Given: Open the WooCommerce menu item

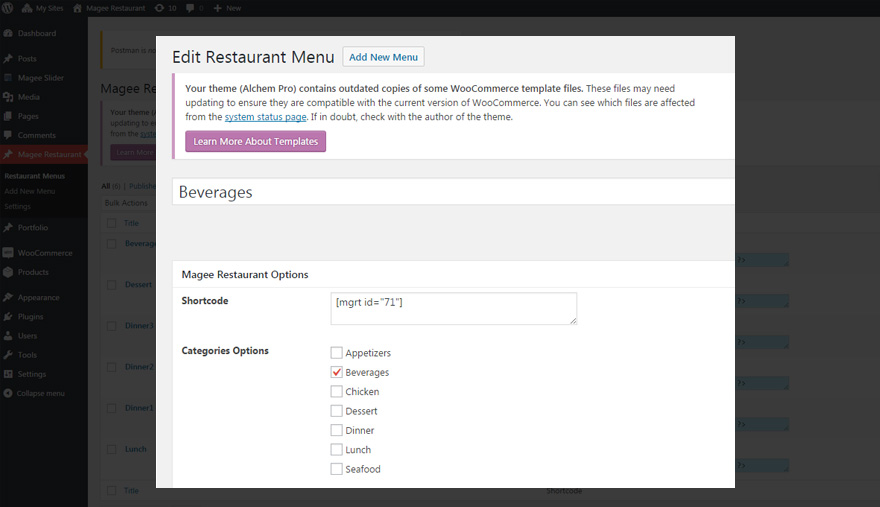Looking at the screenshot, I should click(45, 253).
